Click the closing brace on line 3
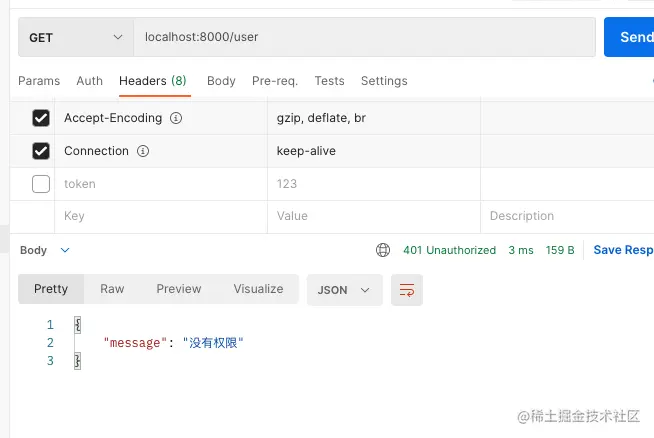This screenshot has width=654, height=438. tap(78, 361)
